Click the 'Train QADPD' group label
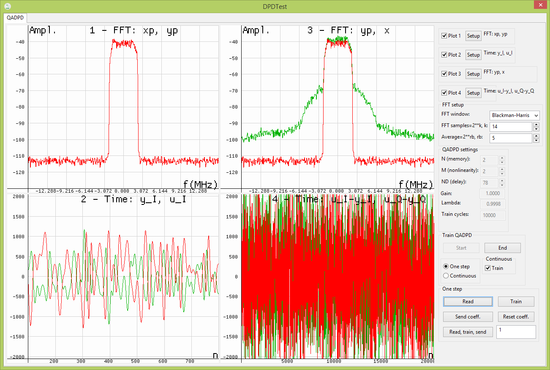The height and width of the screenshot is (370, 550). point(457,235)
